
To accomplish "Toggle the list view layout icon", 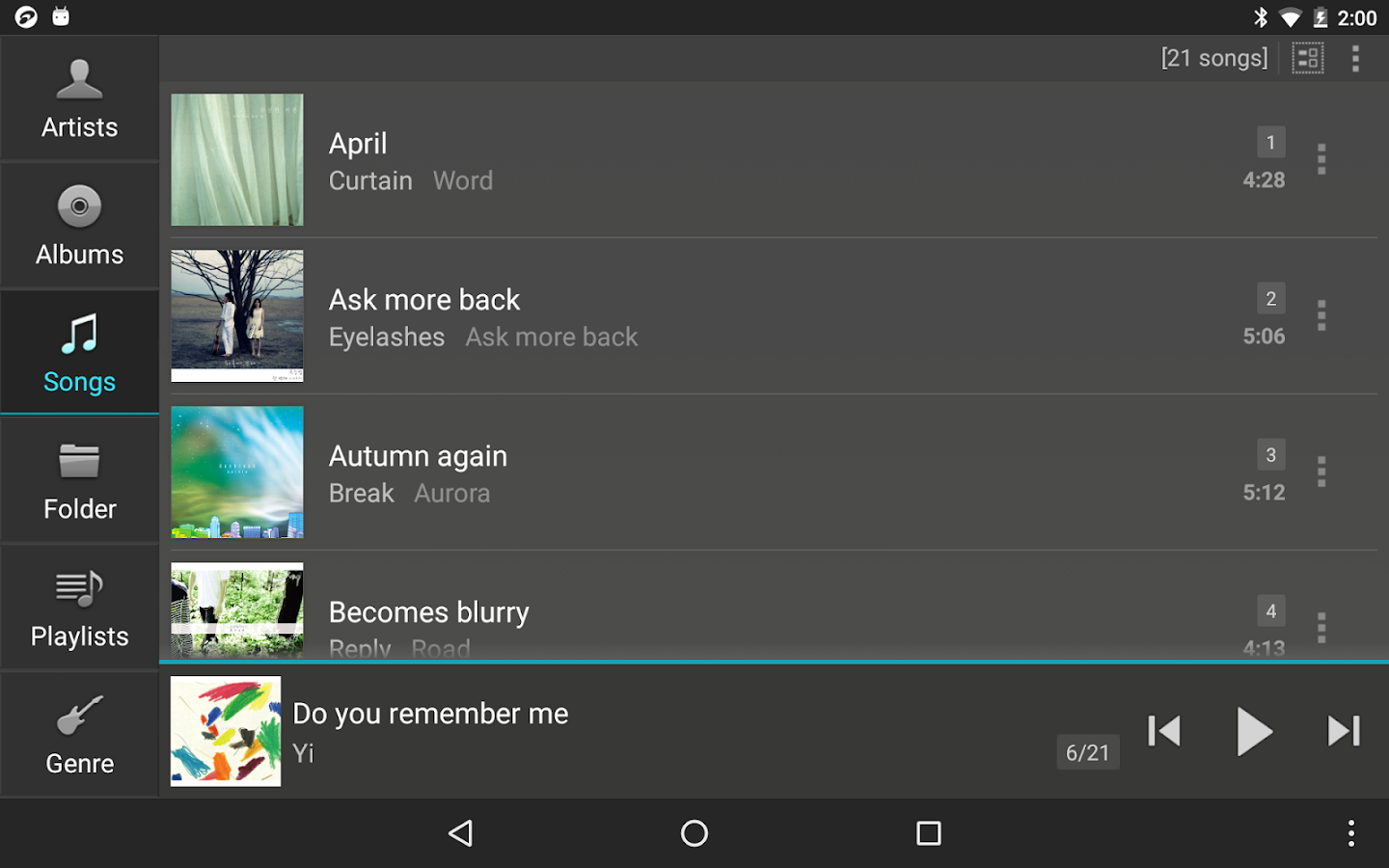I will 1308,59.
